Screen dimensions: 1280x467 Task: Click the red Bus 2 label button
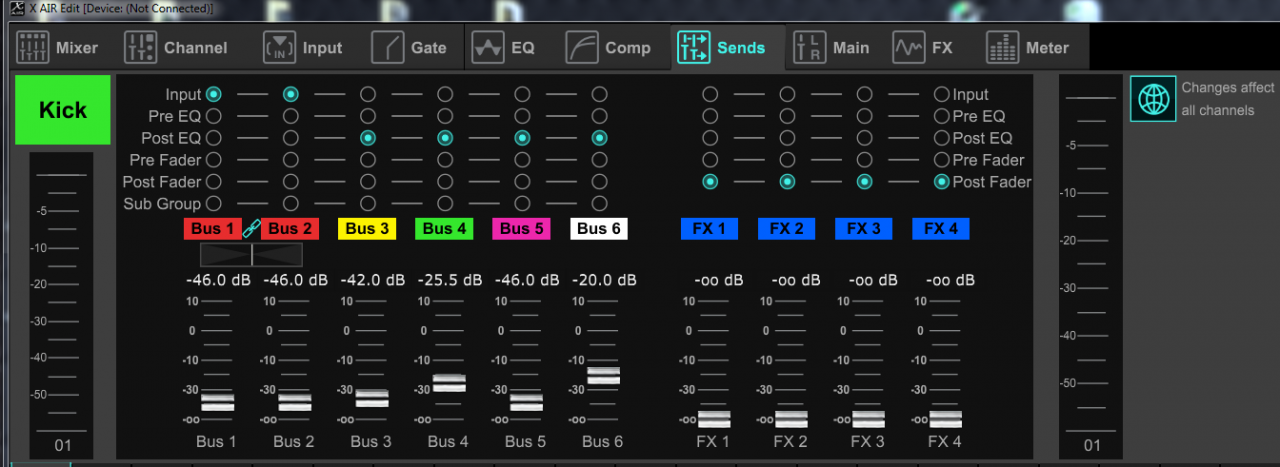[x=290, y=229]
